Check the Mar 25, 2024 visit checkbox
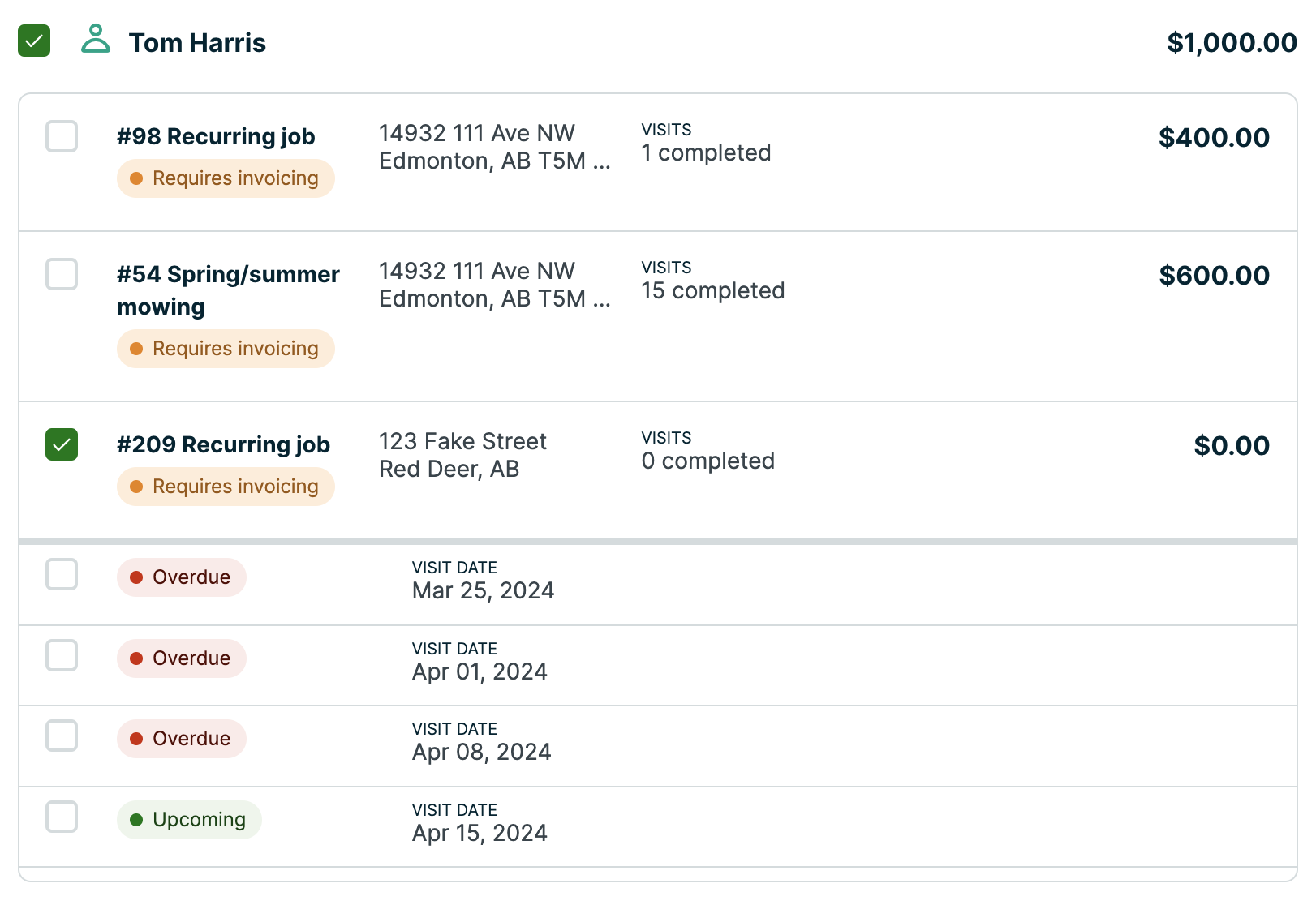The width and height of the screenshot is (1316, 905). pos(62,575)
